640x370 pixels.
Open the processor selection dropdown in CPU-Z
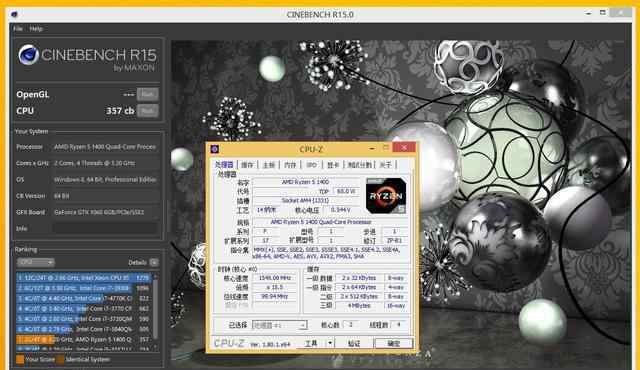pyautogui.click(x=280, y=325)
